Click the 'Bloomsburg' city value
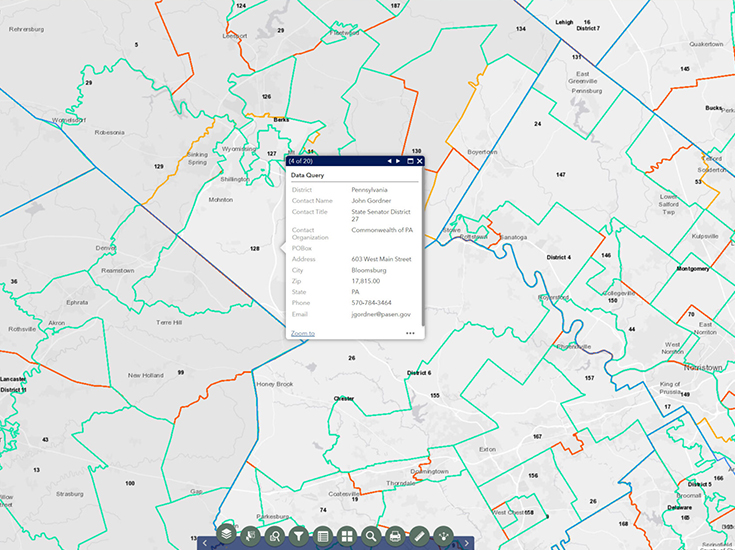This screenshot has height=550, width=735. tap(369, 271)
